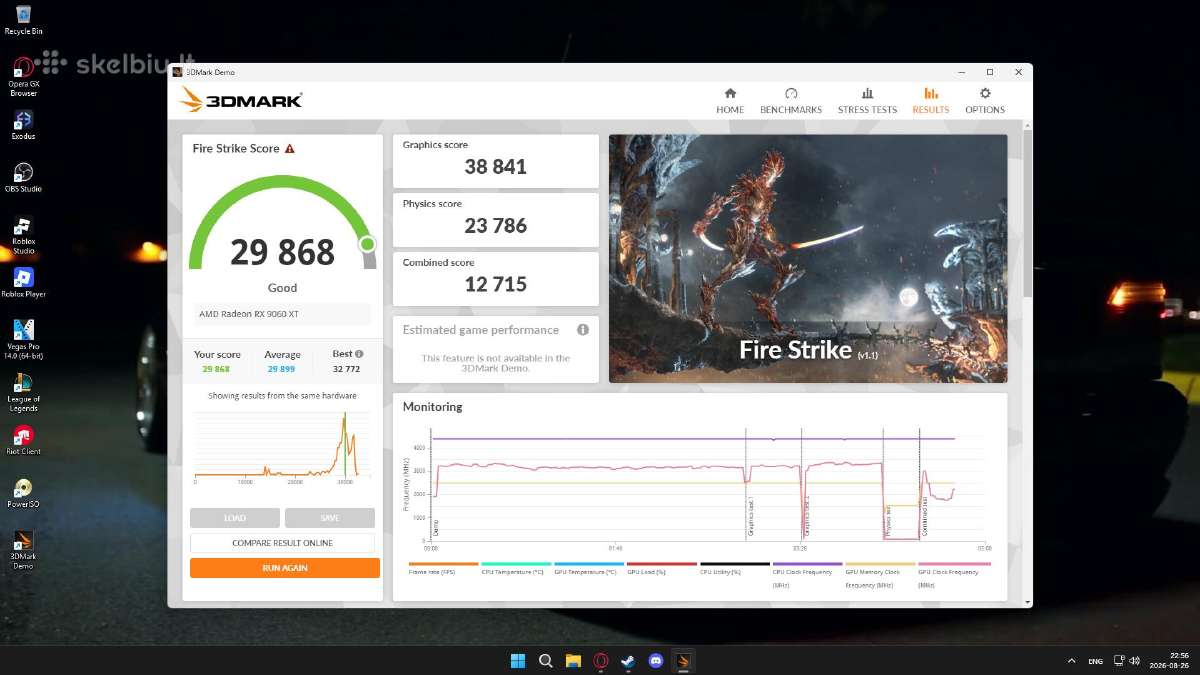1200x675 pixels.
Task: Open the PowerISO desktop icon
Action: pos(23,493)
